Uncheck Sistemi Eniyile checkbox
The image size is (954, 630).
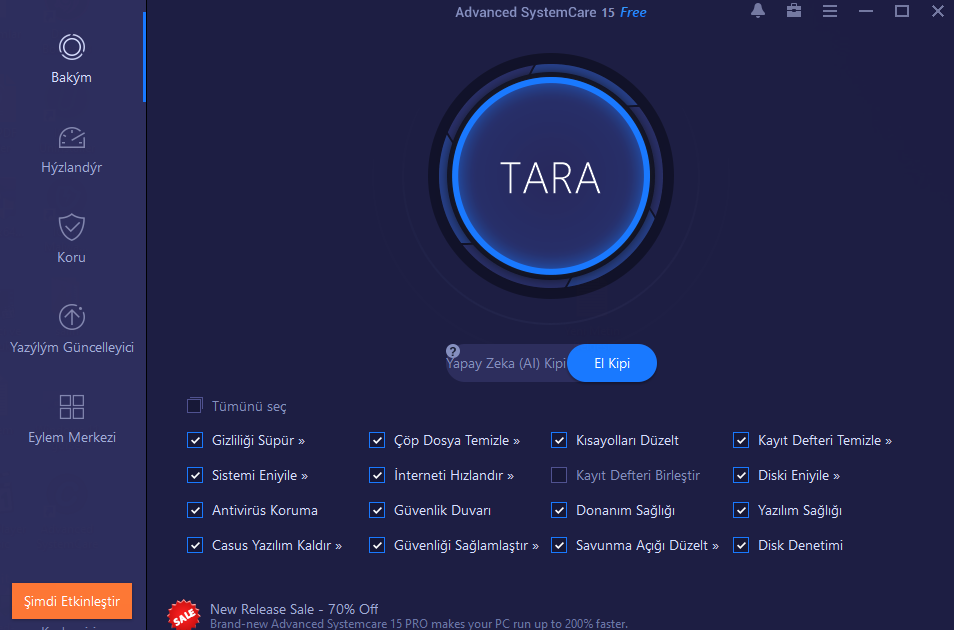point(195,475)
